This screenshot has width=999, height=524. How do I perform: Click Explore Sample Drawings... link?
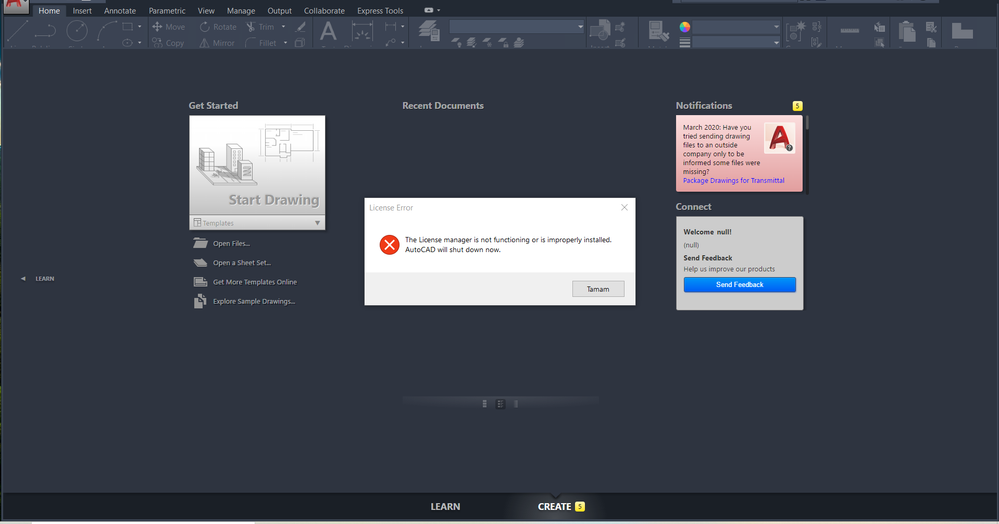(254, 302)
